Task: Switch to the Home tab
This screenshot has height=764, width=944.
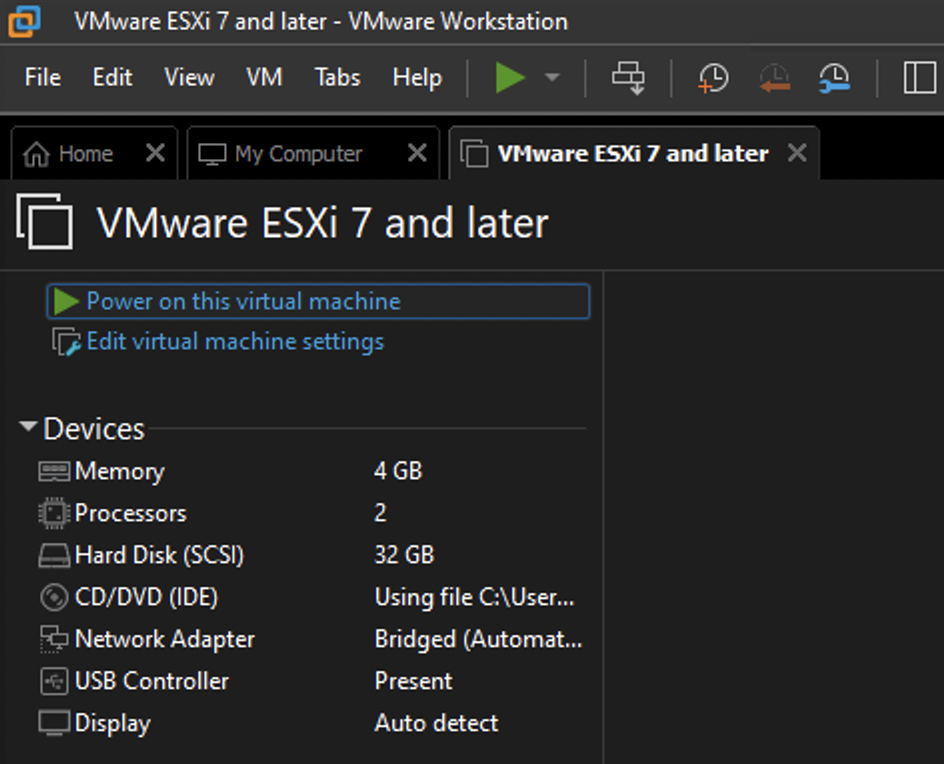Action: click(x=94, y=154)
